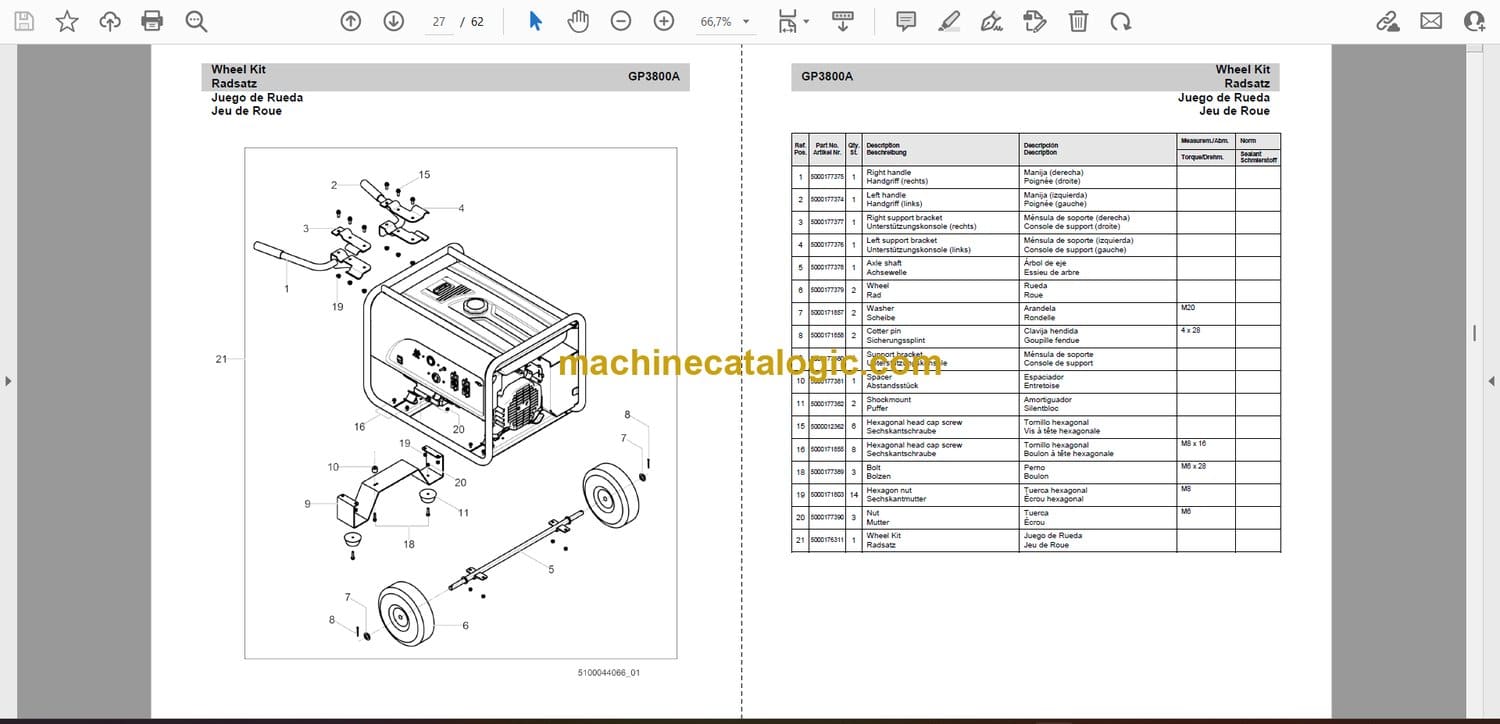Click the vertical scrollbar handle on the right
The image size is (1500, 724).
coord(1474,332)
